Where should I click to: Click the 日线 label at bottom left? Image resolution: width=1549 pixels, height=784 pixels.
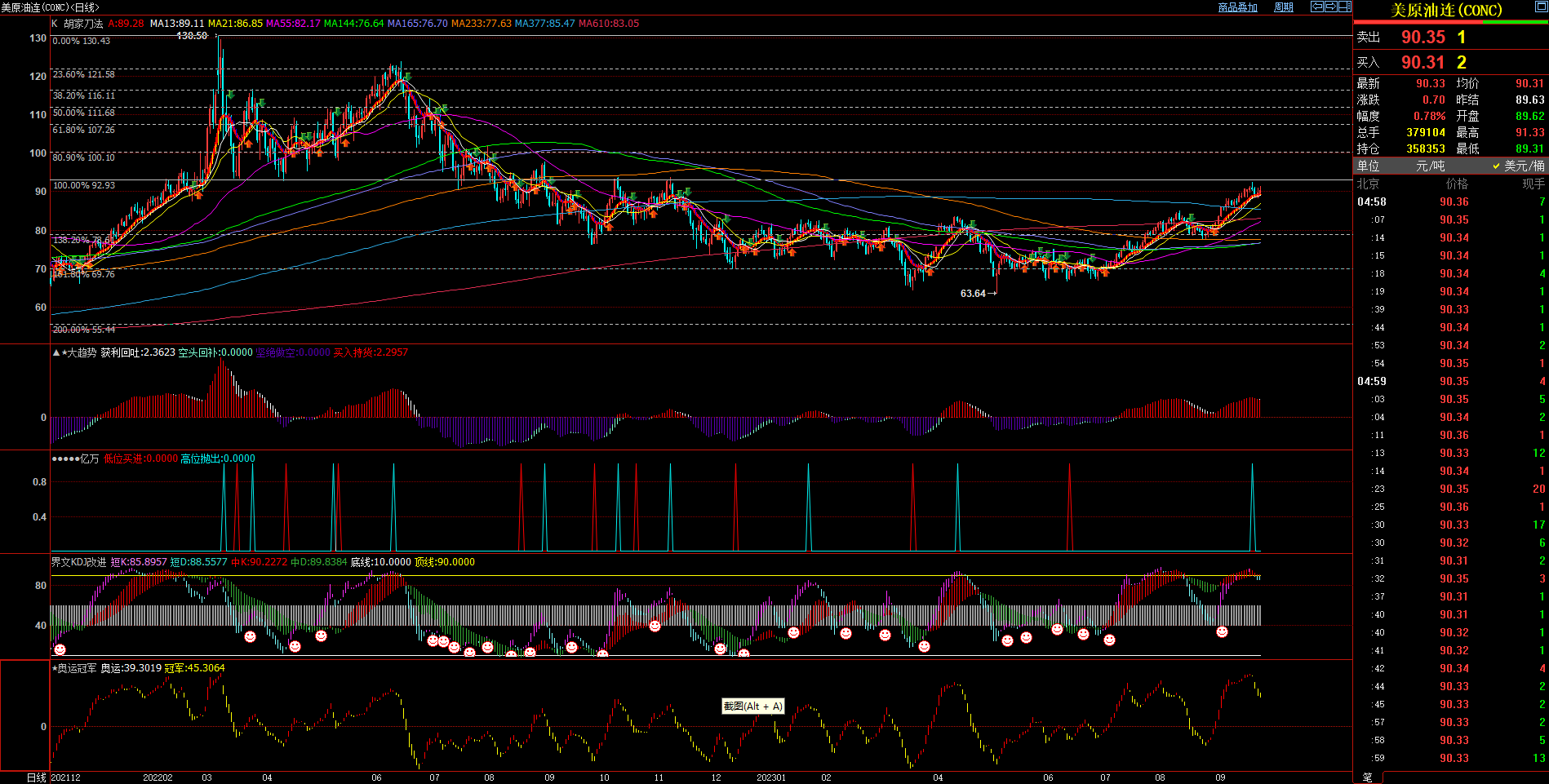click(x=36, y=777)
